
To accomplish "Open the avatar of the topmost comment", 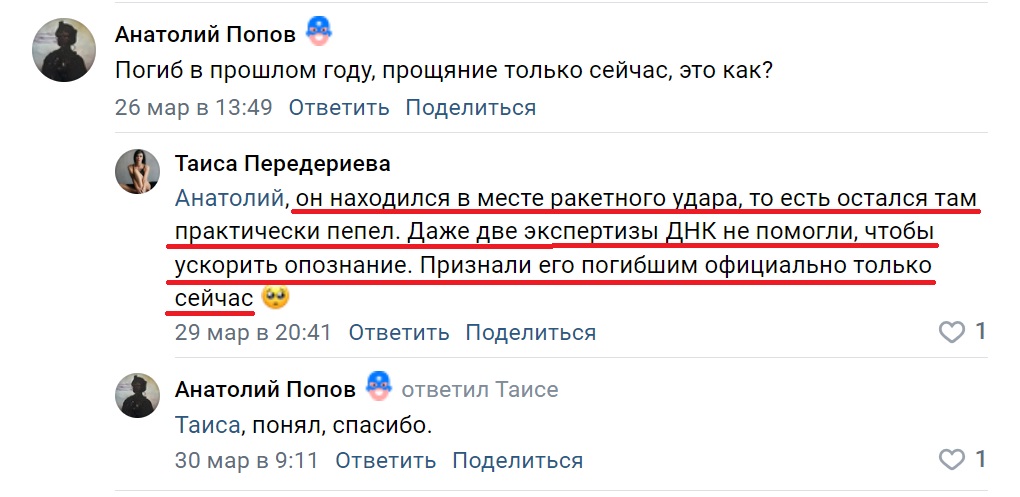I will point(65,49).
